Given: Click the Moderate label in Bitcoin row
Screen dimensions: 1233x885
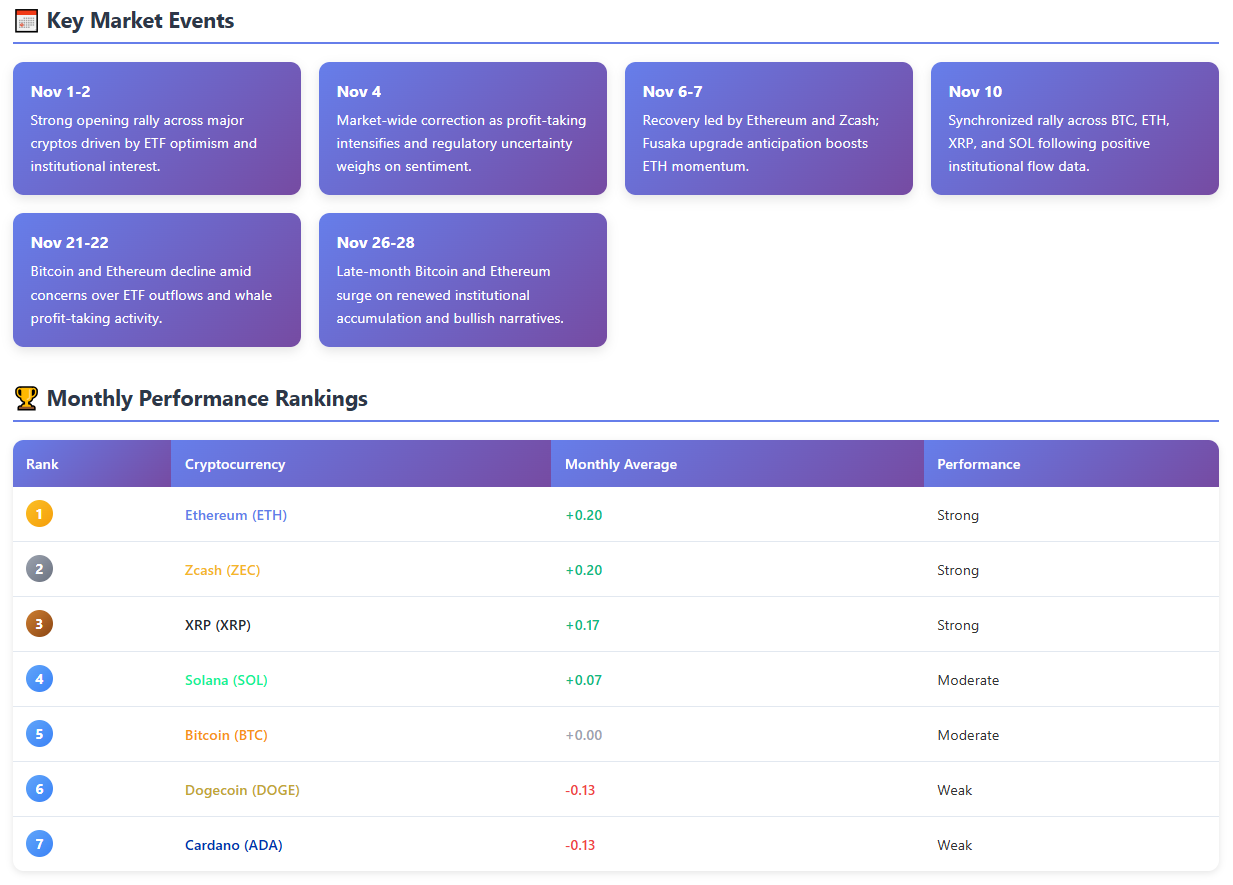Looking at the screenshot, I should 968,735.
